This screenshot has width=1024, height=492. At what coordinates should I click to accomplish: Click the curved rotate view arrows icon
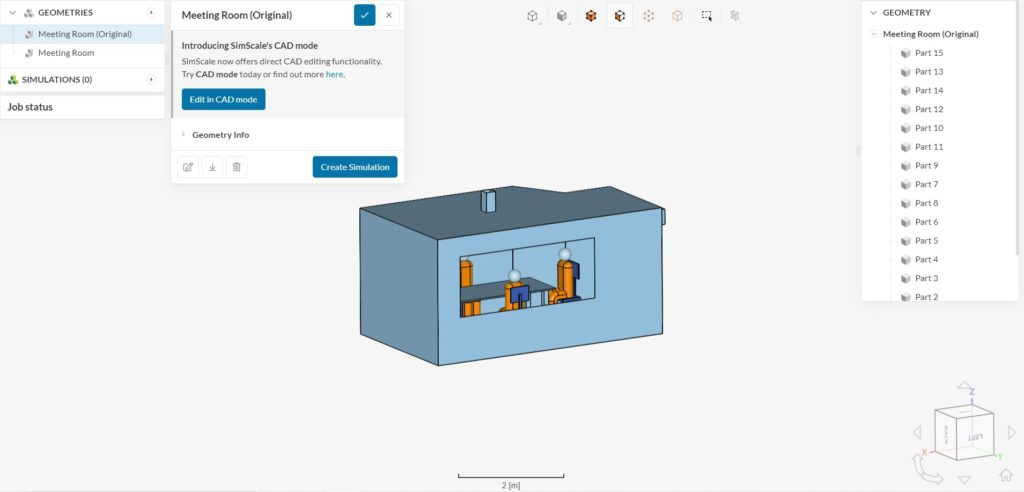tap(927, 469)
